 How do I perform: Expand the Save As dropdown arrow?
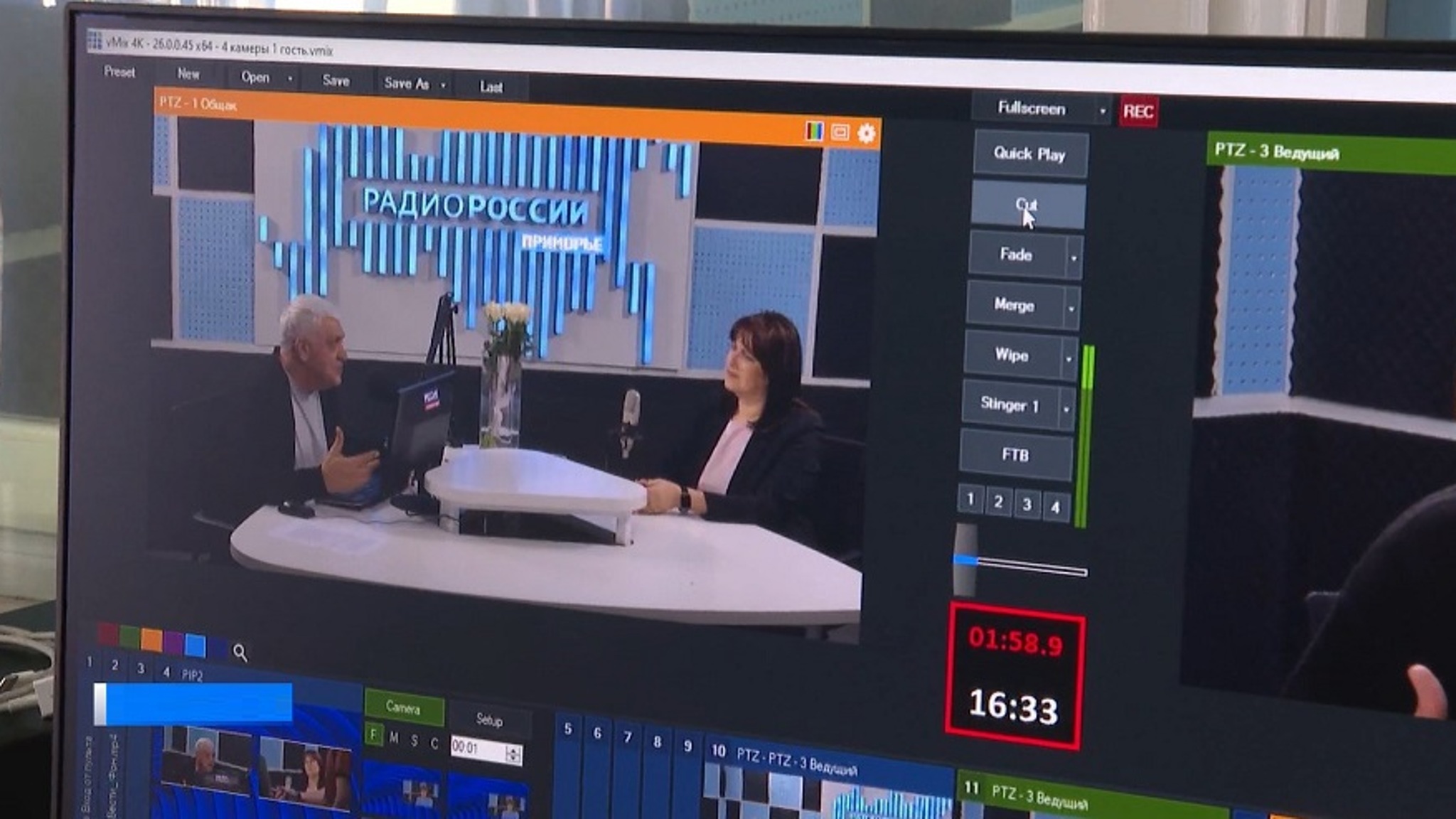443,85
